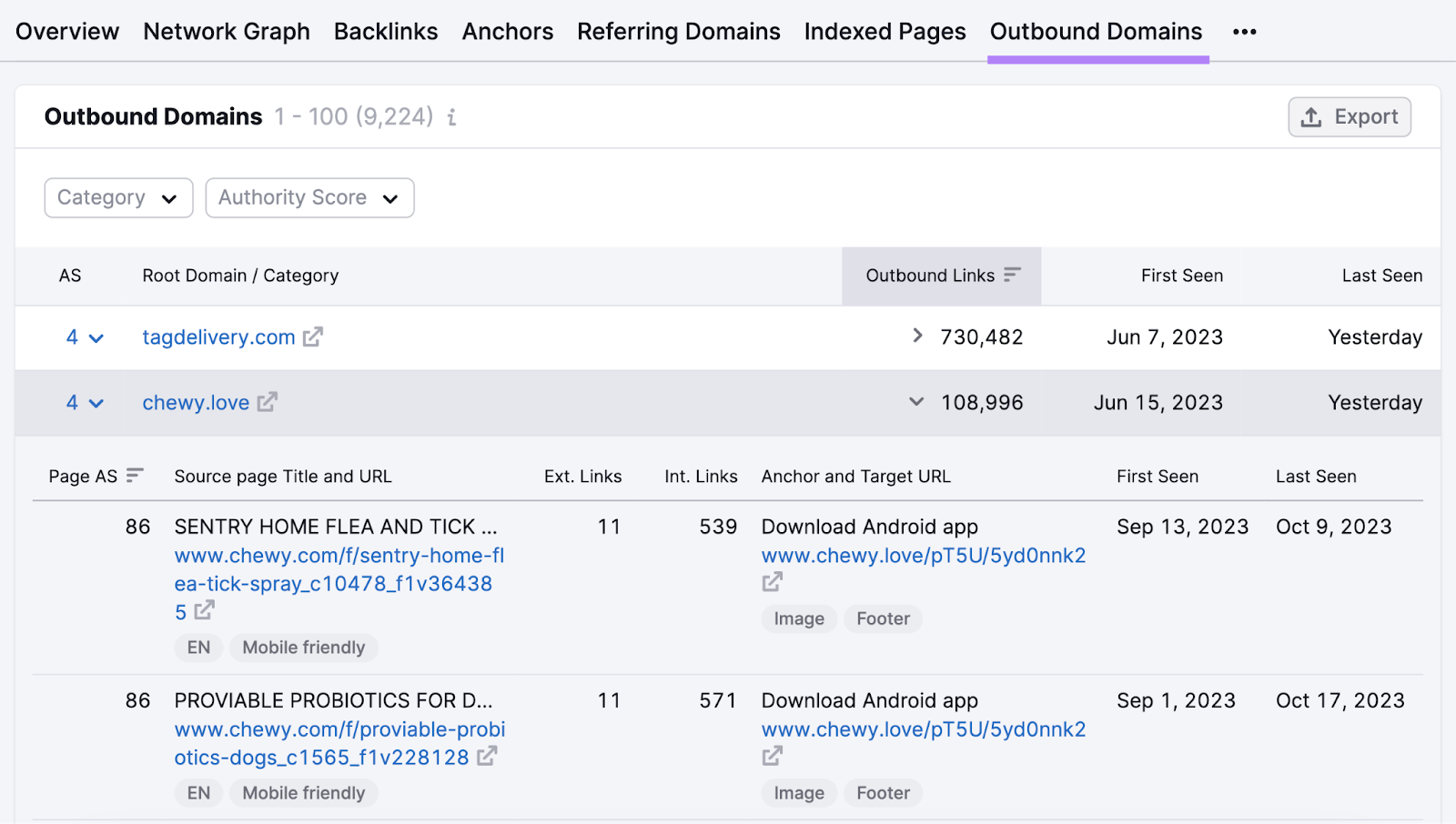Click the sort icon on Outbound Links column
This screenshot has width=1456, height=824.
(1013, 275)
